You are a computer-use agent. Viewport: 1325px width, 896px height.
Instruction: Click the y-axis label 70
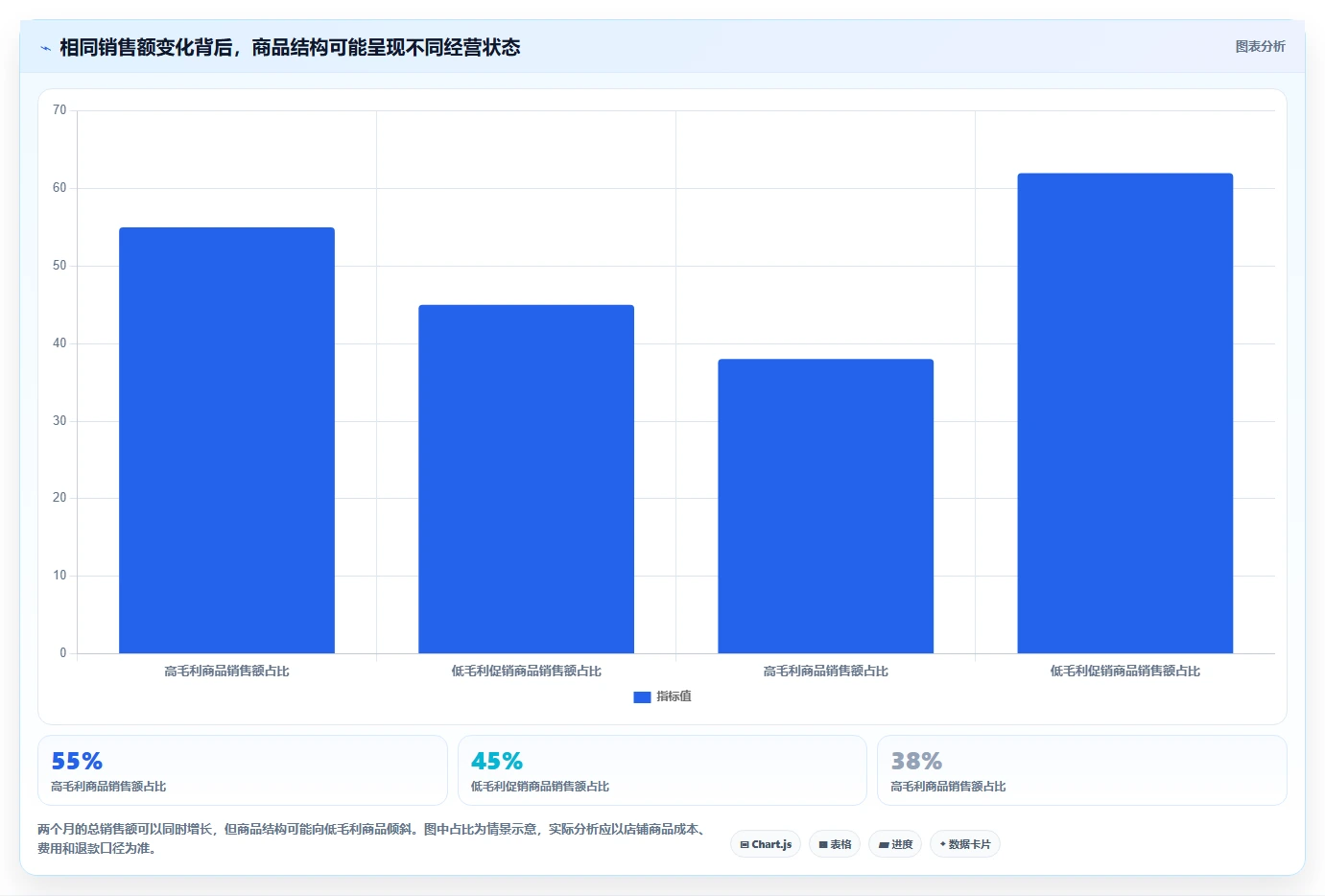(59, 110)
